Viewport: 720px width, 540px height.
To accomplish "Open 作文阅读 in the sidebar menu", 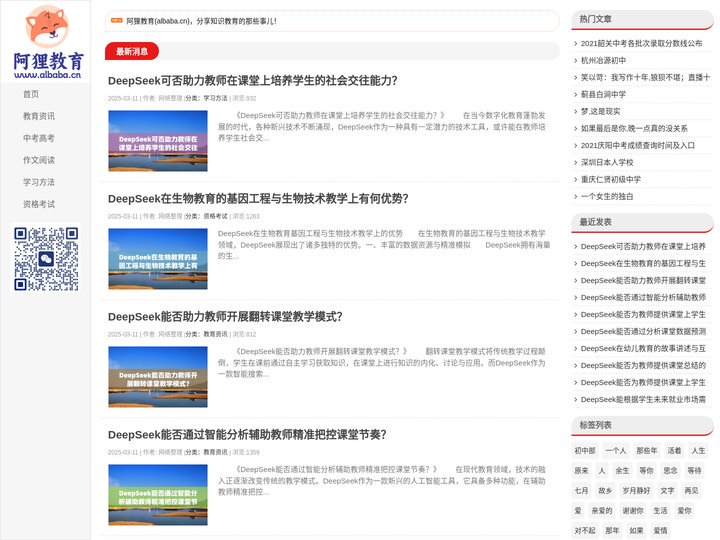I will 39,160.
